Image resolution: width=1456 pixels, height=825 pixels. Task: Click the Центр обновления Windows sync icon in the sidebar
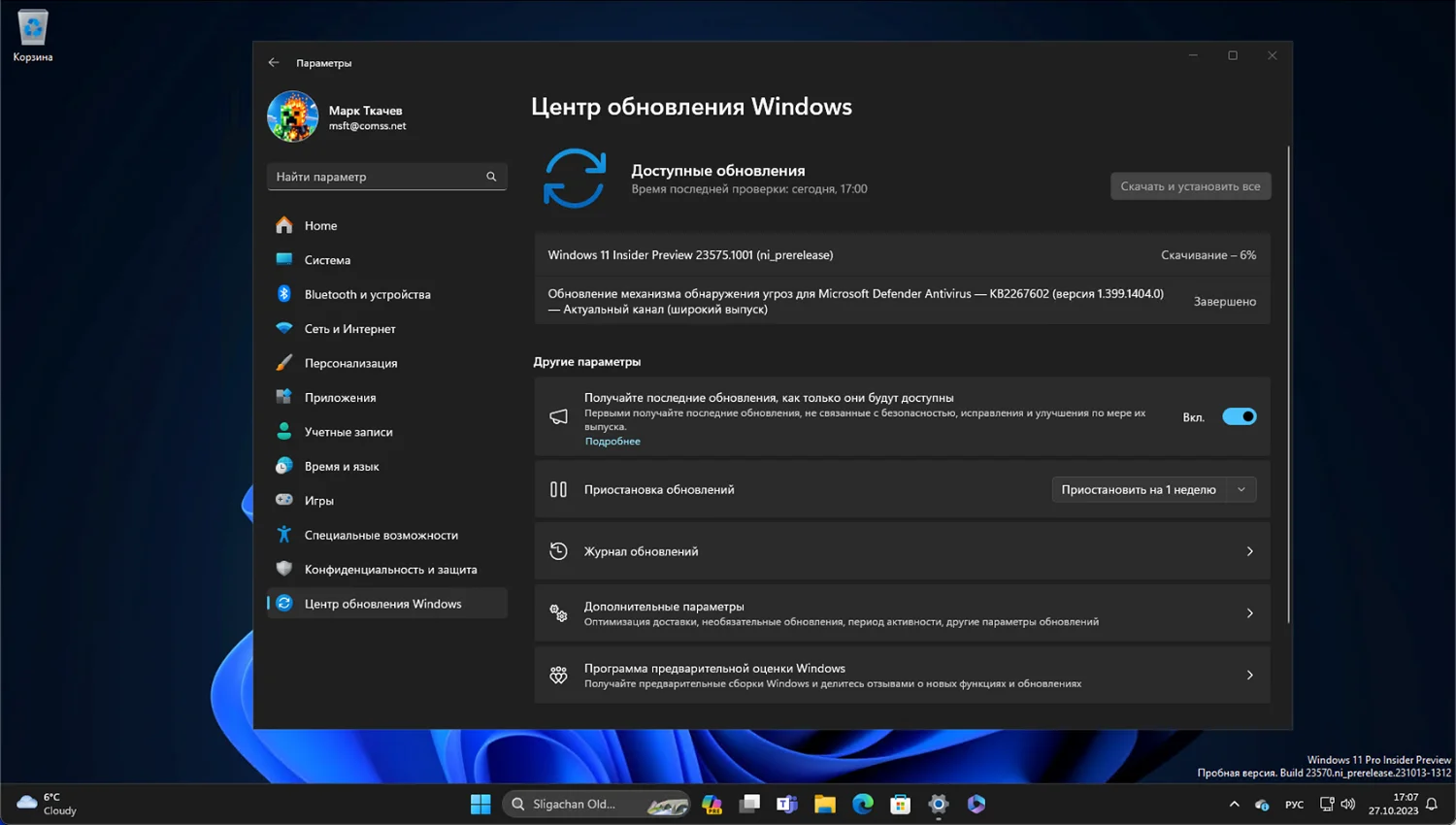(283, 604)
